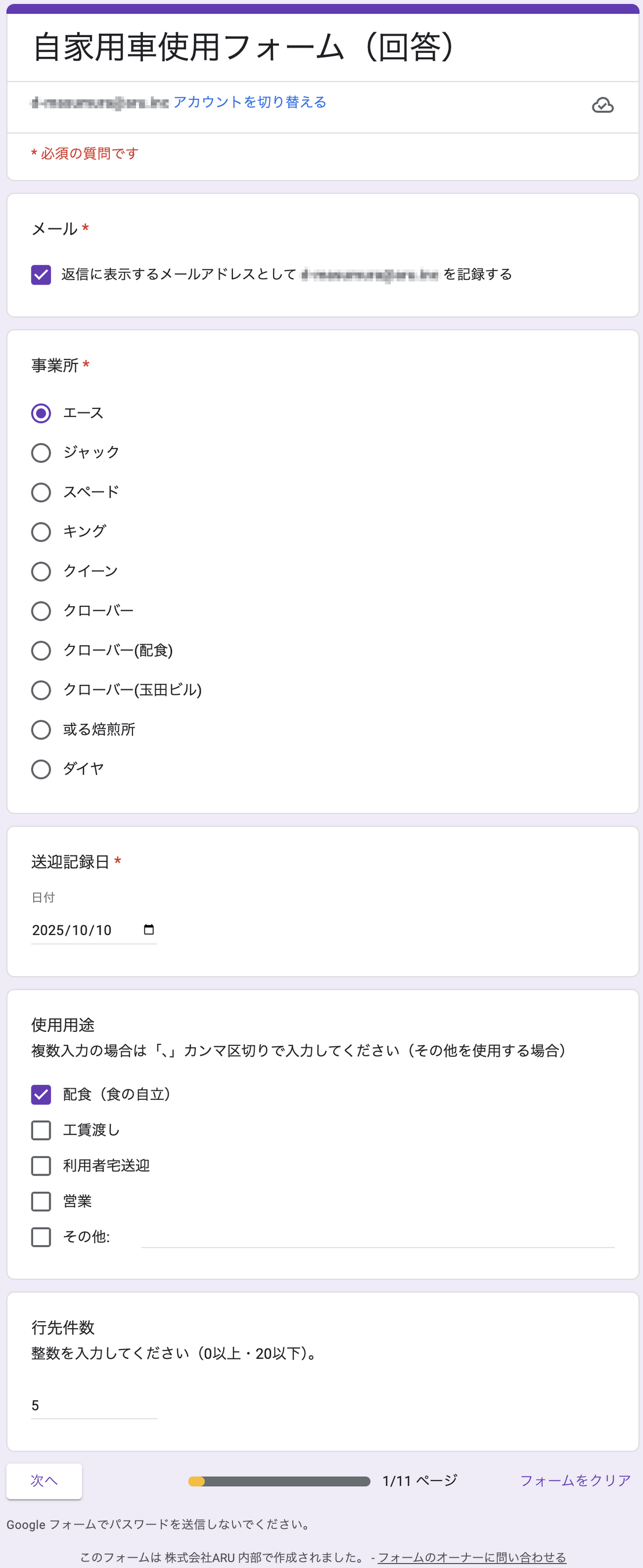Check the 工賃渡し checkbox

(x=41, y=1130)
